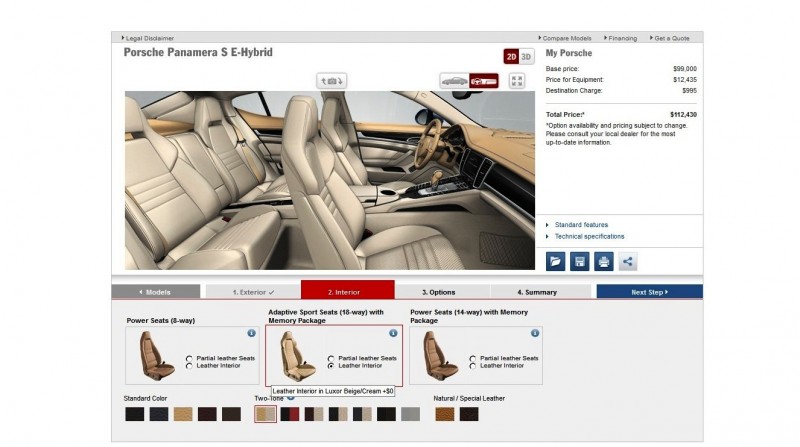The width and height of the screenshot is (800, 447).
Task: Click the My Porsche heading
Action: 569,53
